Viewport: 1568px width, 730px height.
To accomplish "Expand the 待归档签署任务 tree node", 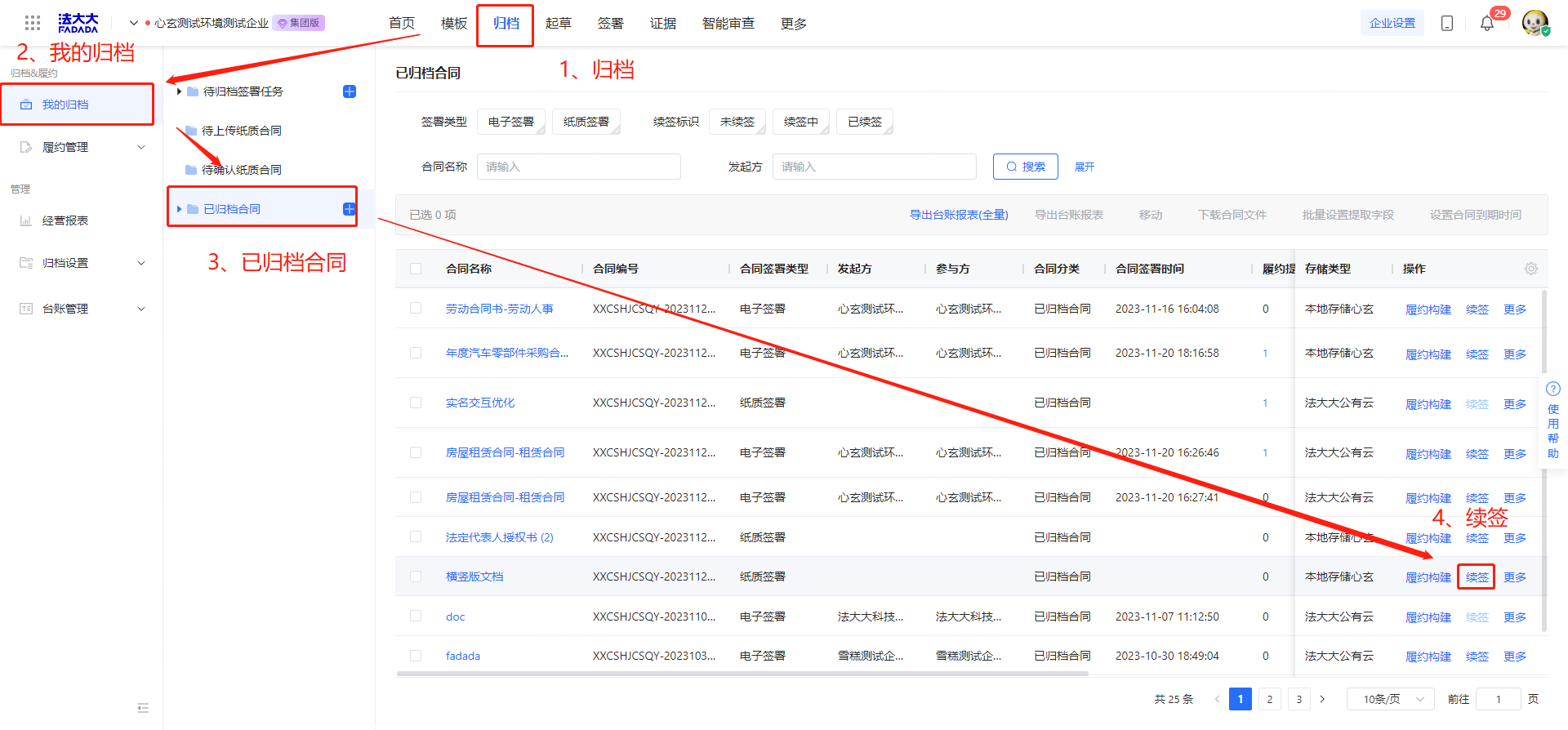I will pyautogui.click(x=179, y=91).
